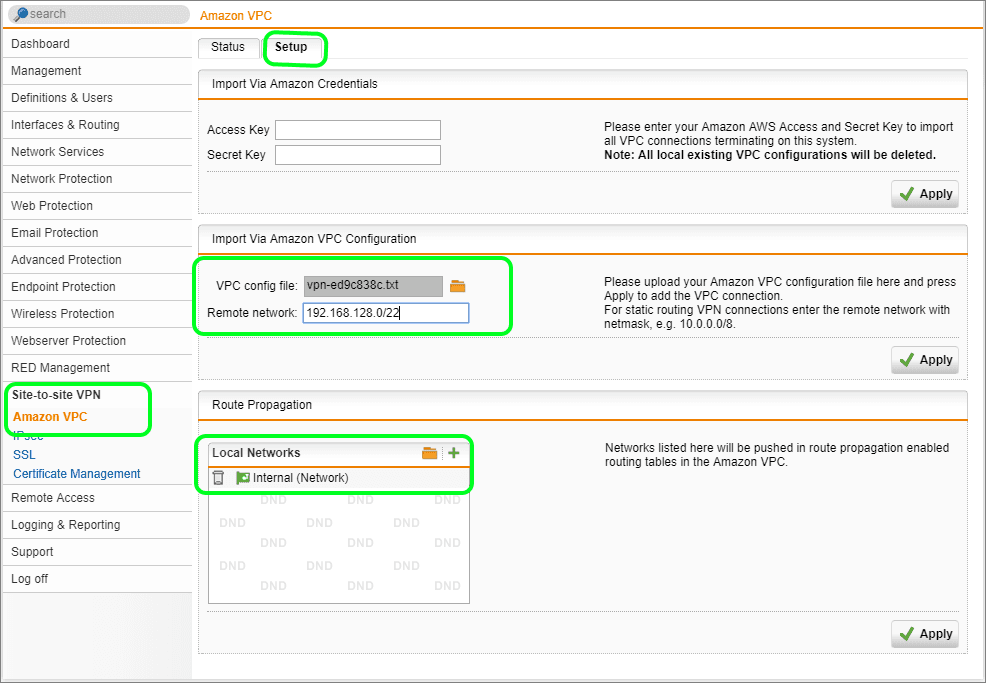The image size is (986, 683).
Task: Open Interfaces & Routing menu
Action: [97, 125]
